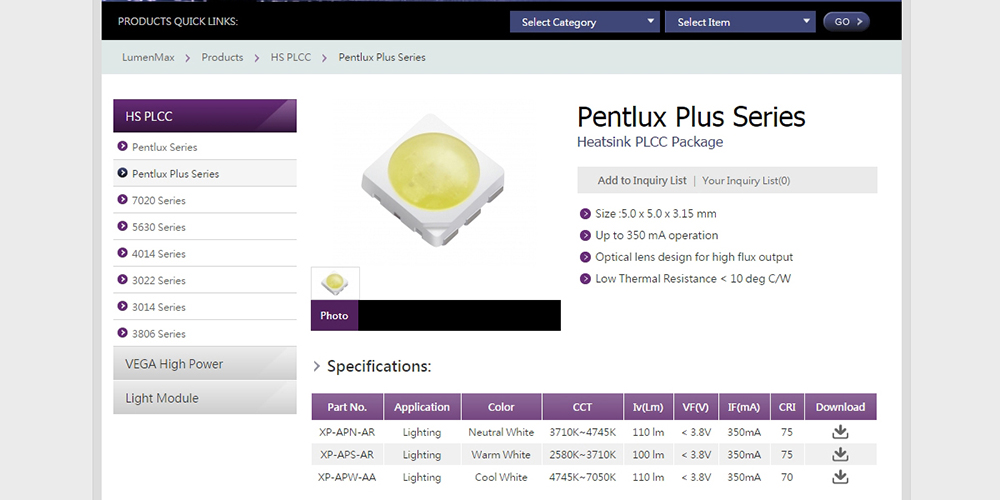Click the CRI value 70
The width and height of the screenshot is (1000, 500).
pos(787,477)
